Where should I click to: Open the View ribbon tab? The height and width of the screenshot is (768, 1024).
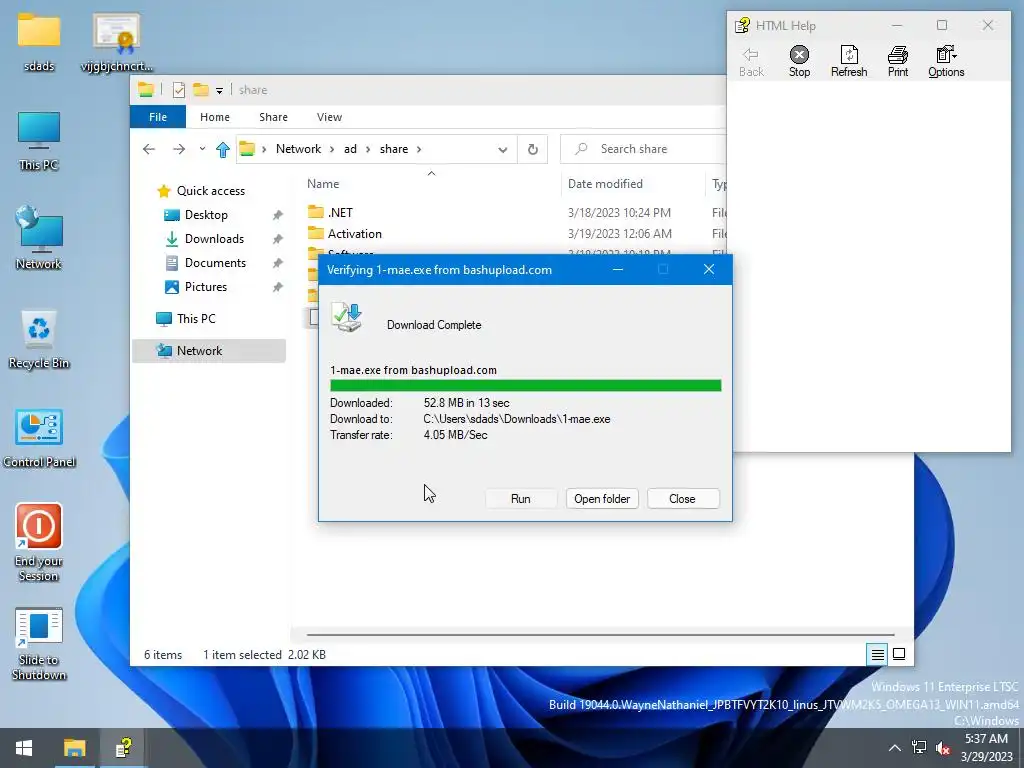pyautogui.click(x=329, y=117)
